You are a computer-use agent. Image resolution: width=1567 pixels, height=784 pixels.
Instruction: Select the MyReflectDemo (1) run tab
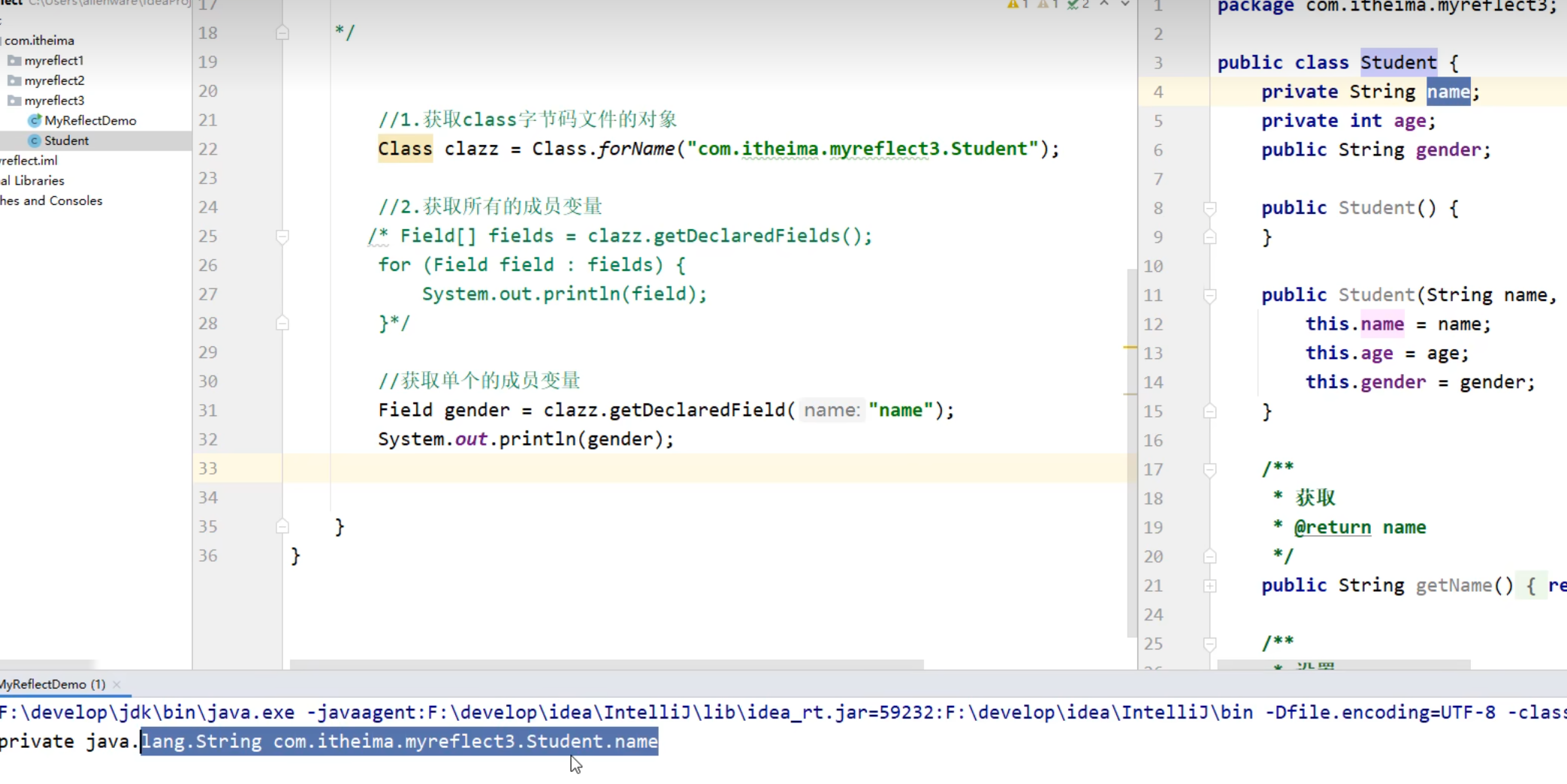pos(53,684)
